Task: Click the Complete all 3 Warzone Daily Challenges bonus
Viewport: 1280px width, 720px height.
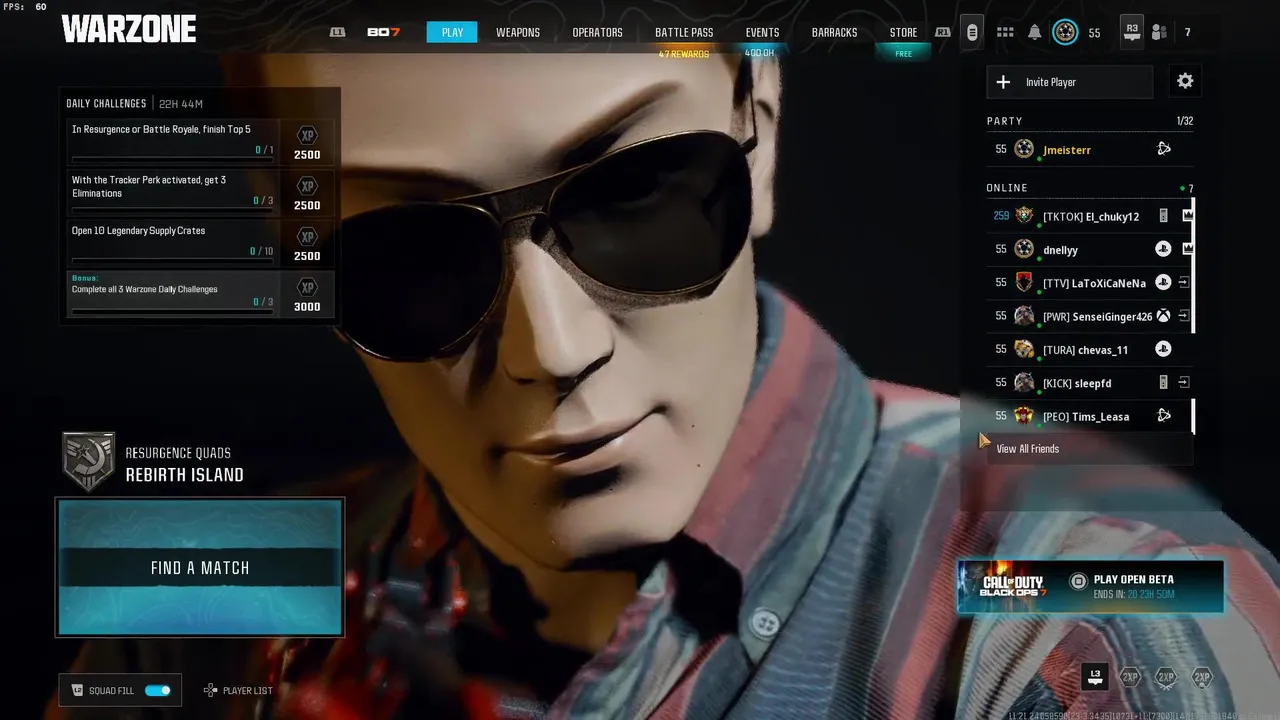Action: [201, 294]
